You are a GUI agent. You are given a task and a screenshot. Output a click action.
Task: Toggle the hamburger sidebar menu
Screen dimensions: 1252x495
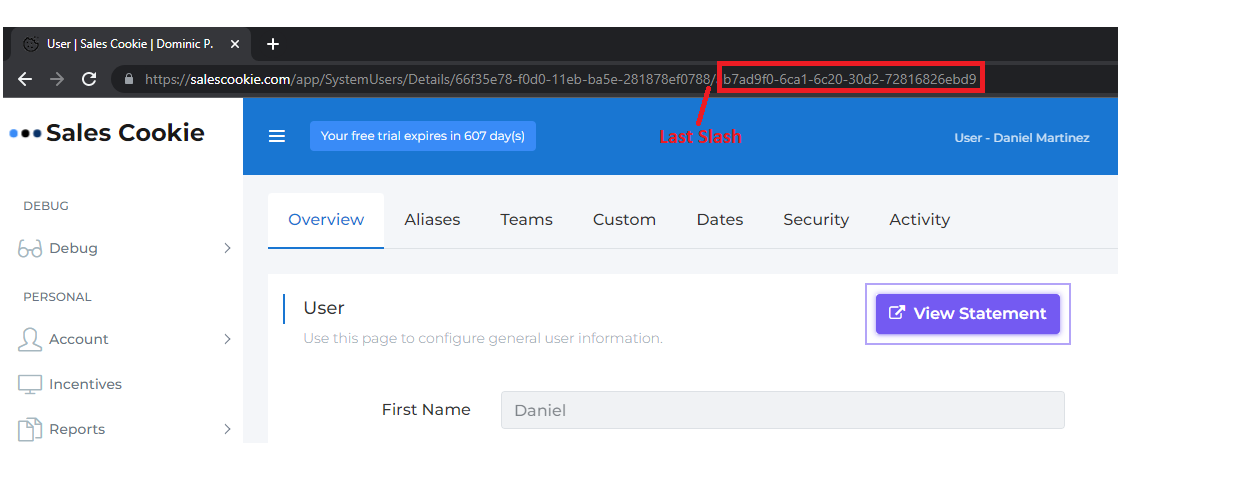278,137
